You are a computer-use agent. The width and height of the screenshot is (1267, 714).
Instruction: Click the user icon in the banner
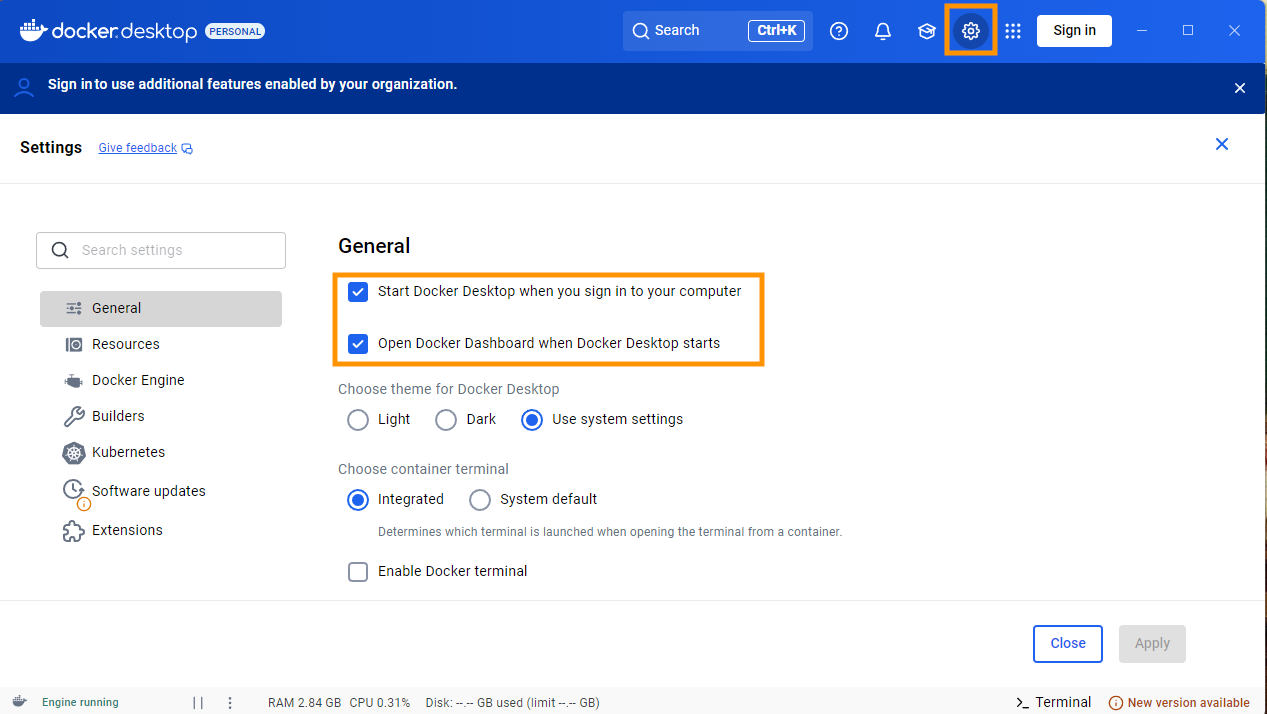click(24, 87)
